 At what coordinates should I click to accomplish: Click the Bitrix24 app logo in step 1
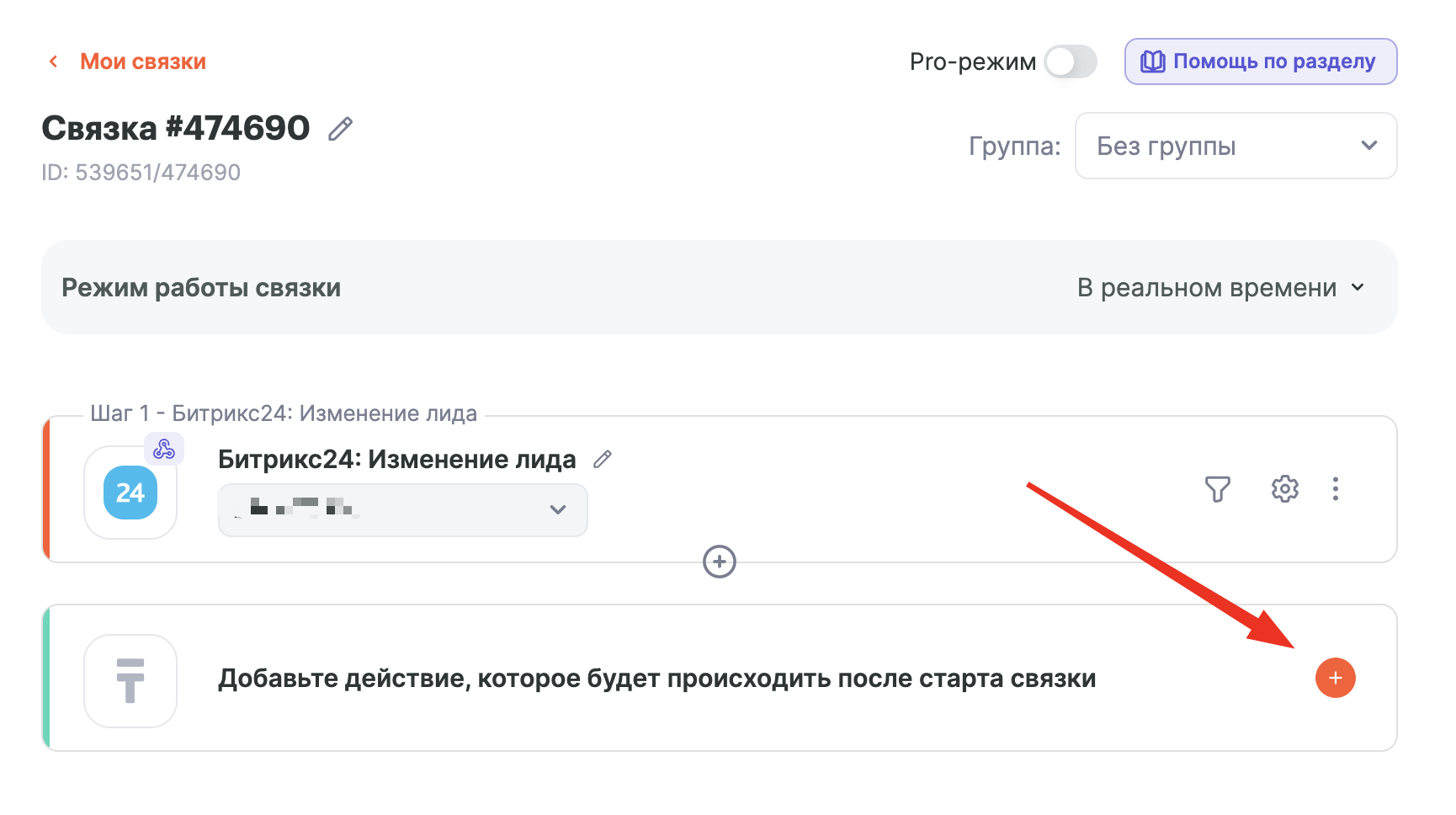tap(130, 493)
